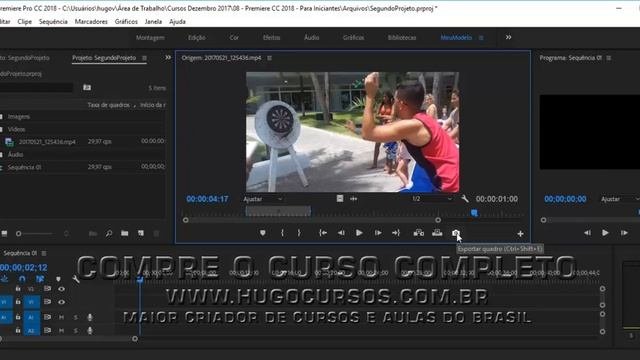640x360 pixels.
Task: Toggle nest sequence insert option
Action: click(x=4, y=279)
